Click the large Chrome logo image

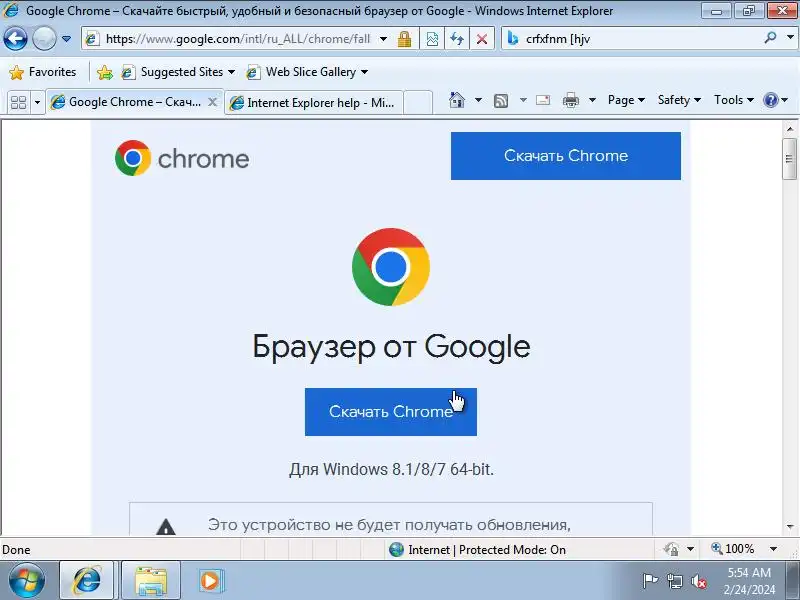(x=391, y=267)
